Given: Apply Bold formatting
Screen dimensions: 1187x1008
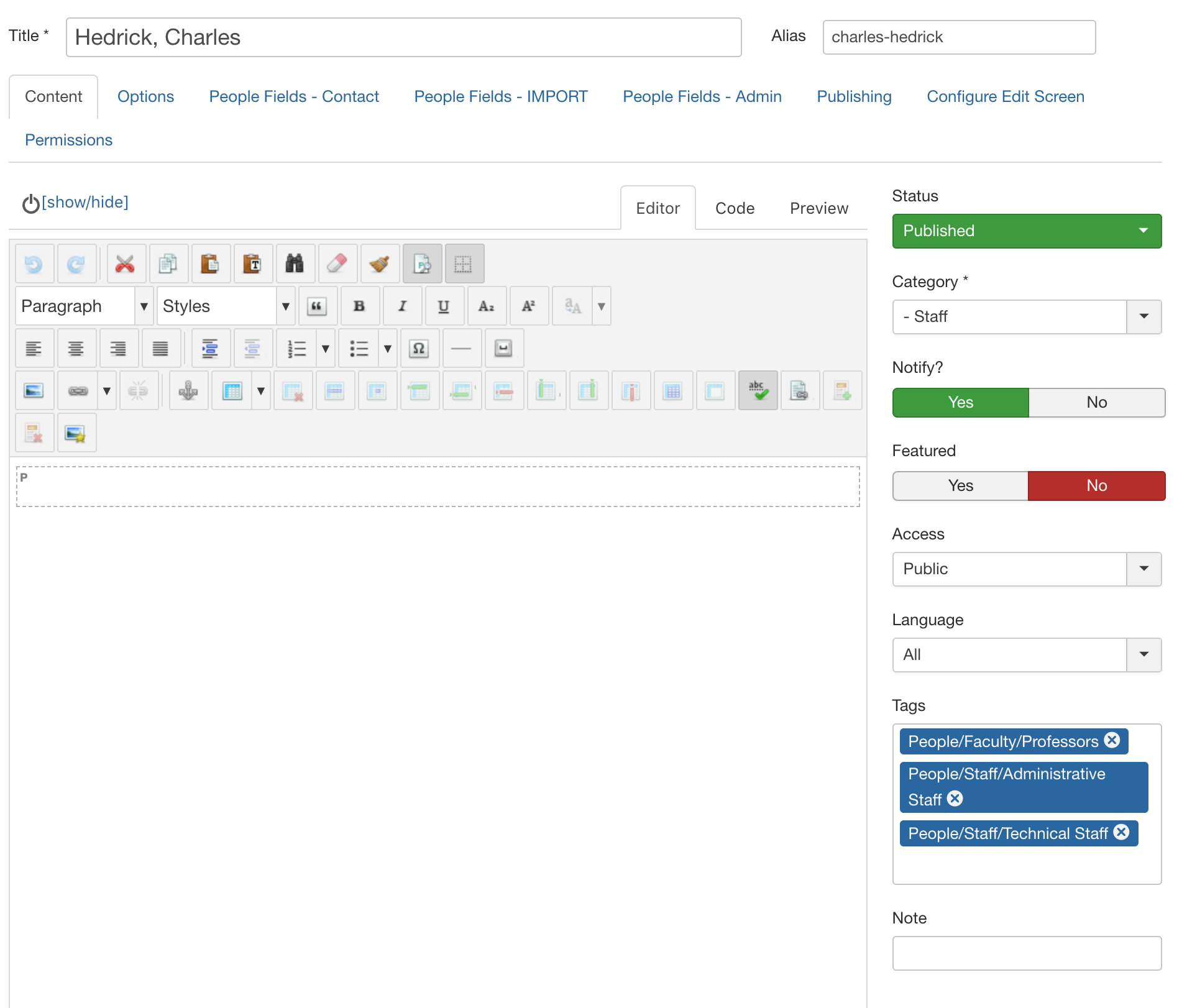Looking at the screenshot, I should [x=359, y=306].
